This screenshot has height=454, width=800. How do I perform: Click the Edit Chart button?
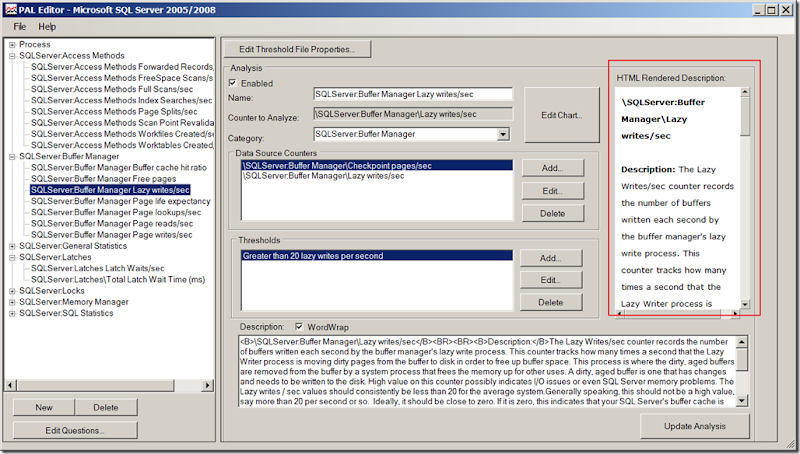click(561, 115)
